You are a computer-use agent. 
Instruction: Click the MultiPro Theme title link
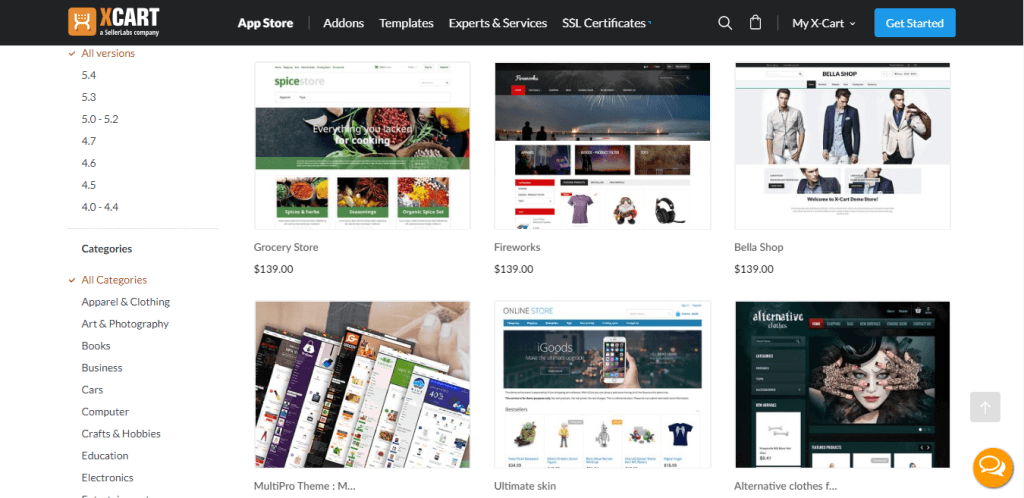(304, 486)
